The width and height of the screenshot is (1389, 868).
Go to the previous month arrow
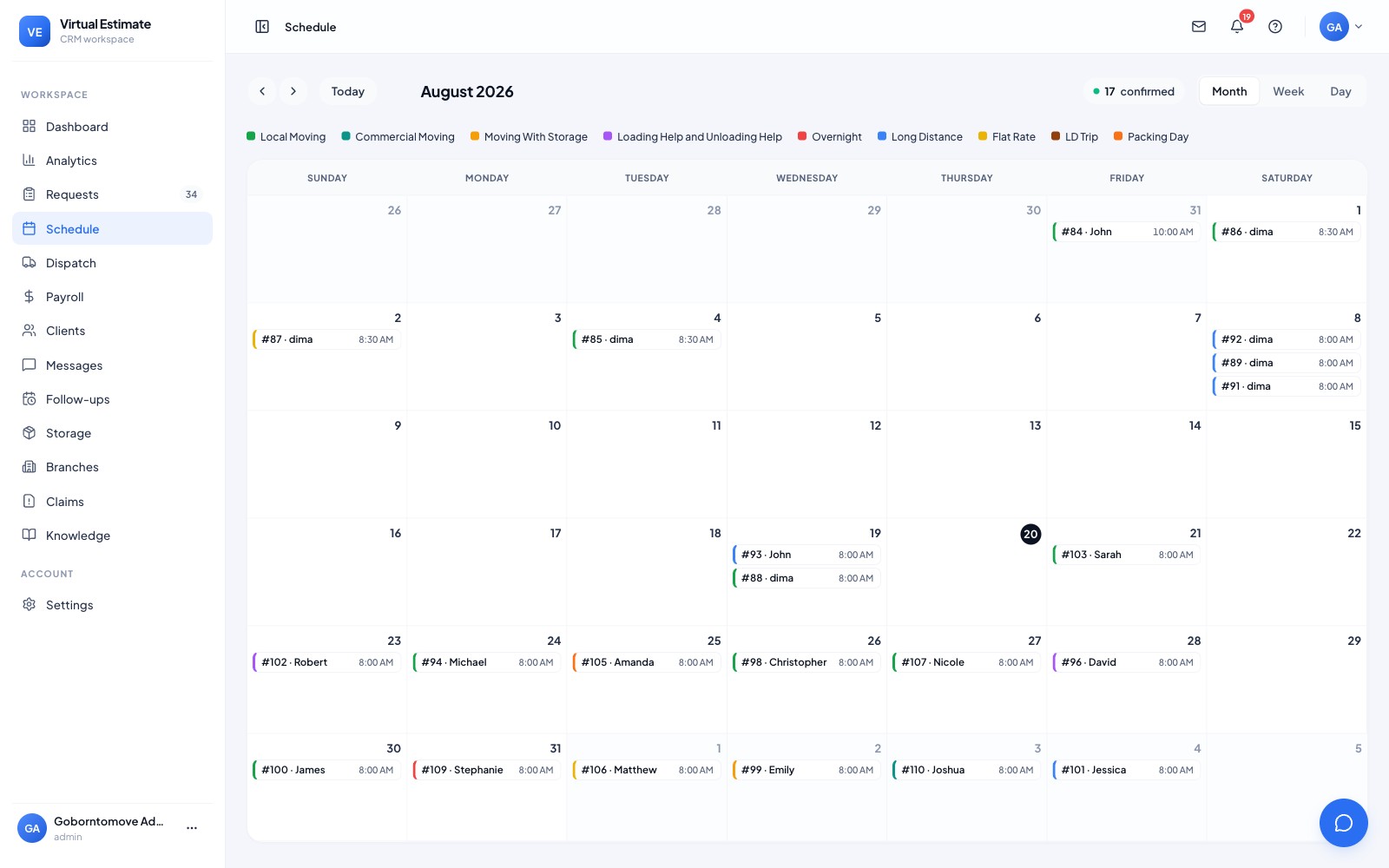click(262, 91)
